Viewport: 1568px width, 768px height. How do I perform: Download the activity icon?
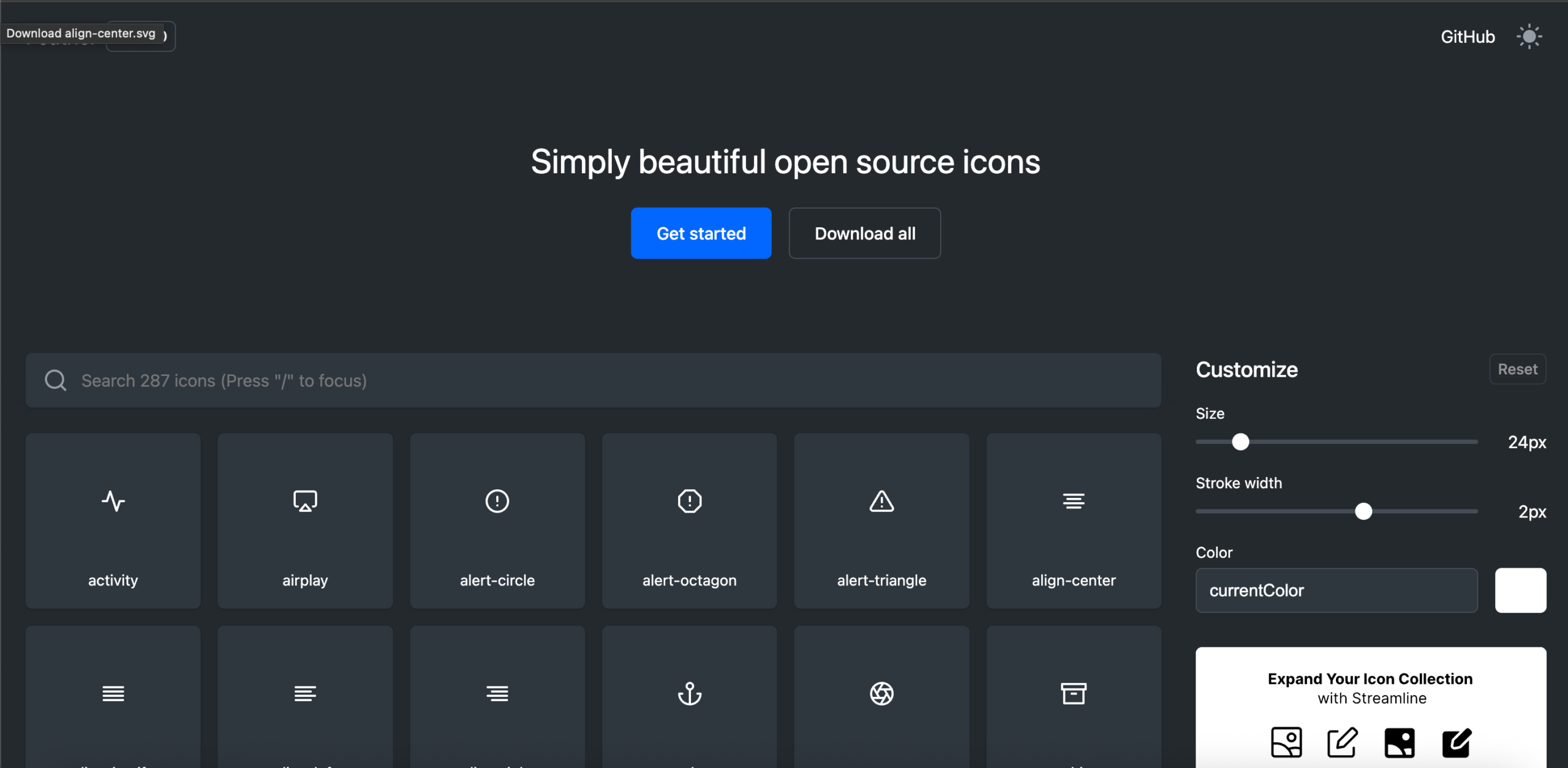tap(113, 521)
